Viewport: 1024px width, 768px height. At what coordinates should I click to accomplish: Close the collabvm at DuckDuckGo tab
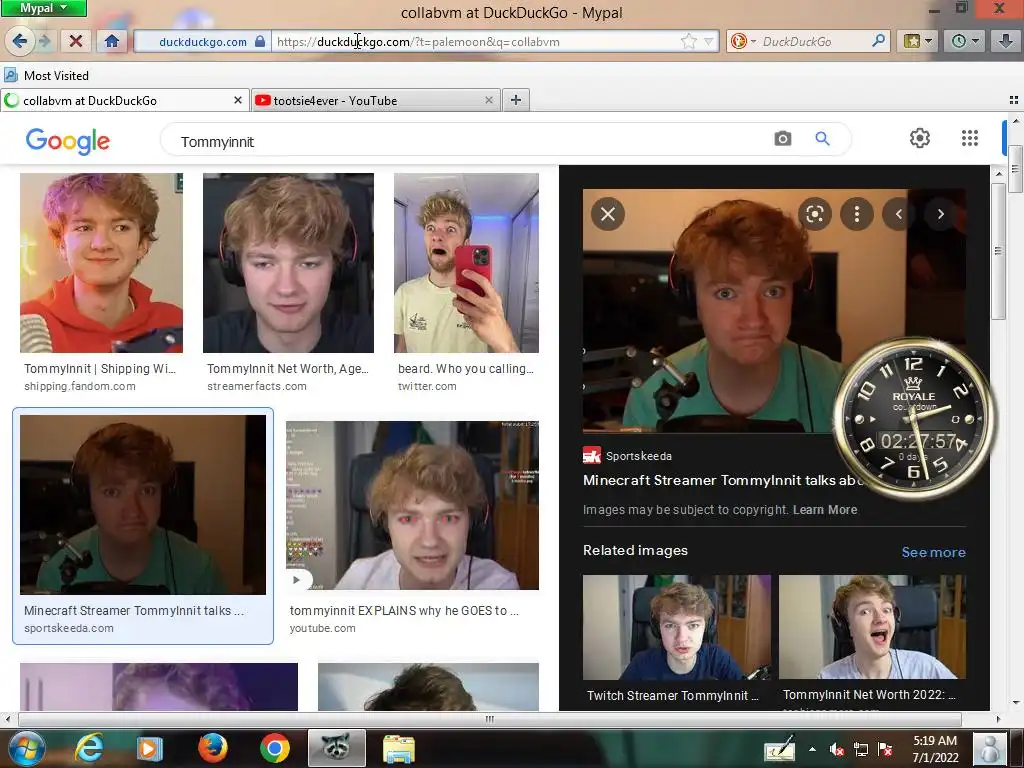[238, 100]
